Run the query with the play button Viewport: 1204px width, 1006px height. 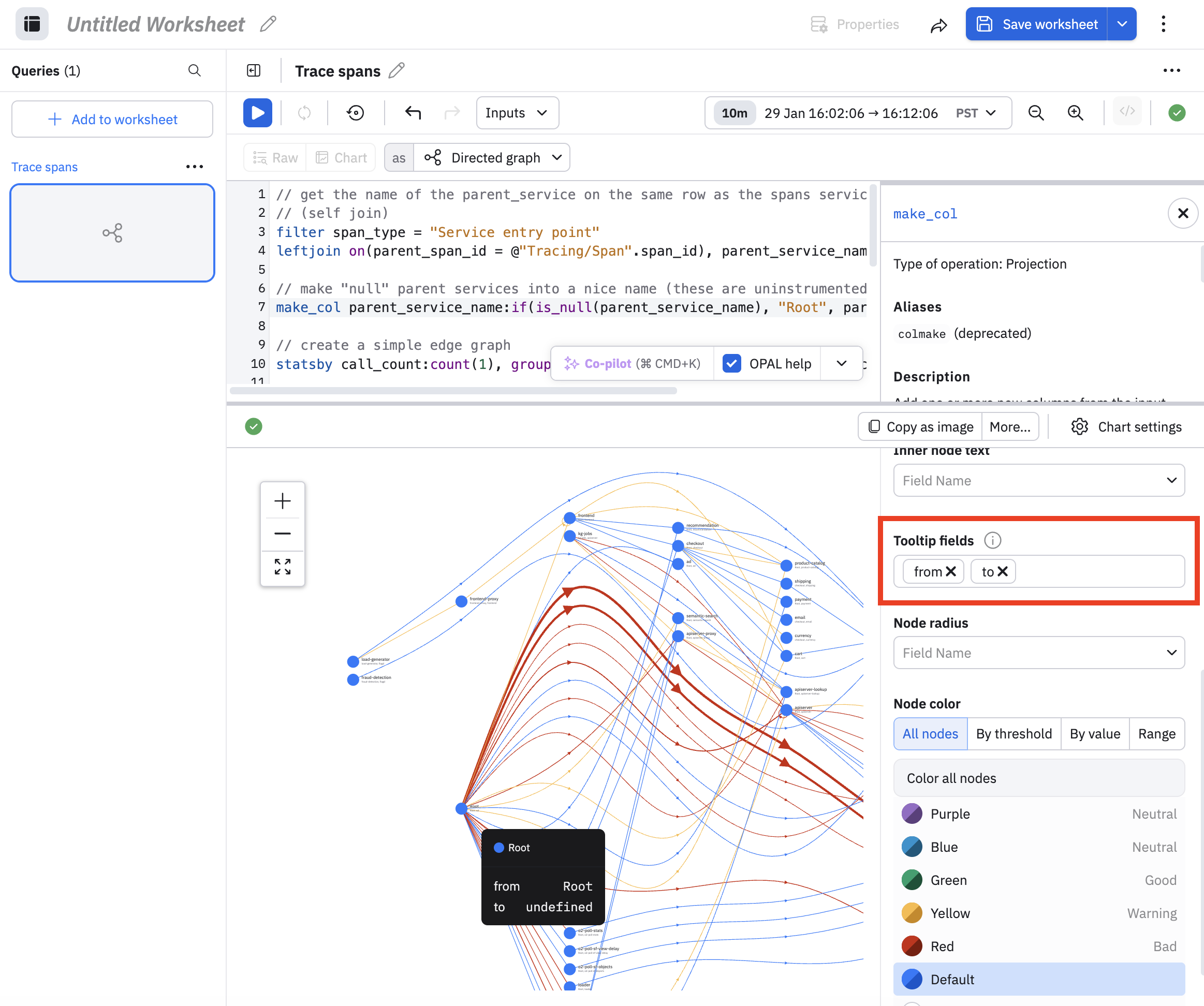pyautogui.click(x=257, y=112)
